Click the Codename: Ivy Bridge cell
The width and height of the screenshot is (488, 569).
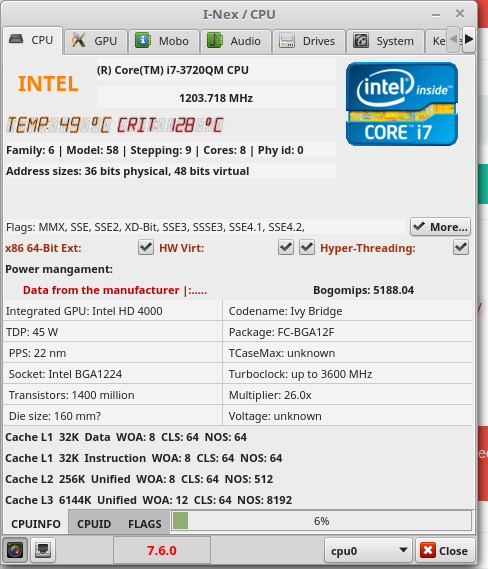348,311
